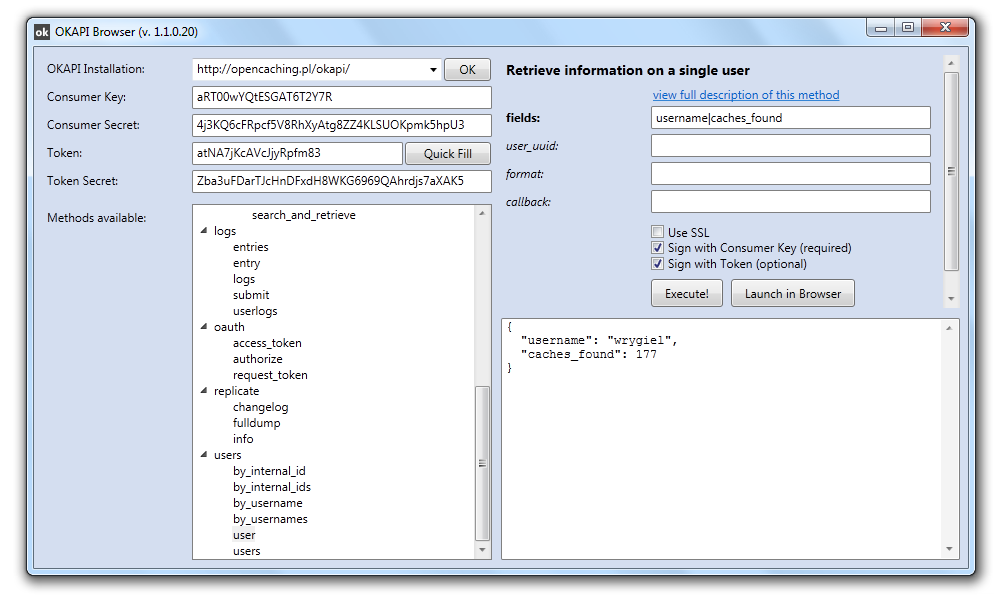Viewport: 1008px width, 601px height.
Task: Click the methods list scrollbar thumb
Action: tap(482, 463)
